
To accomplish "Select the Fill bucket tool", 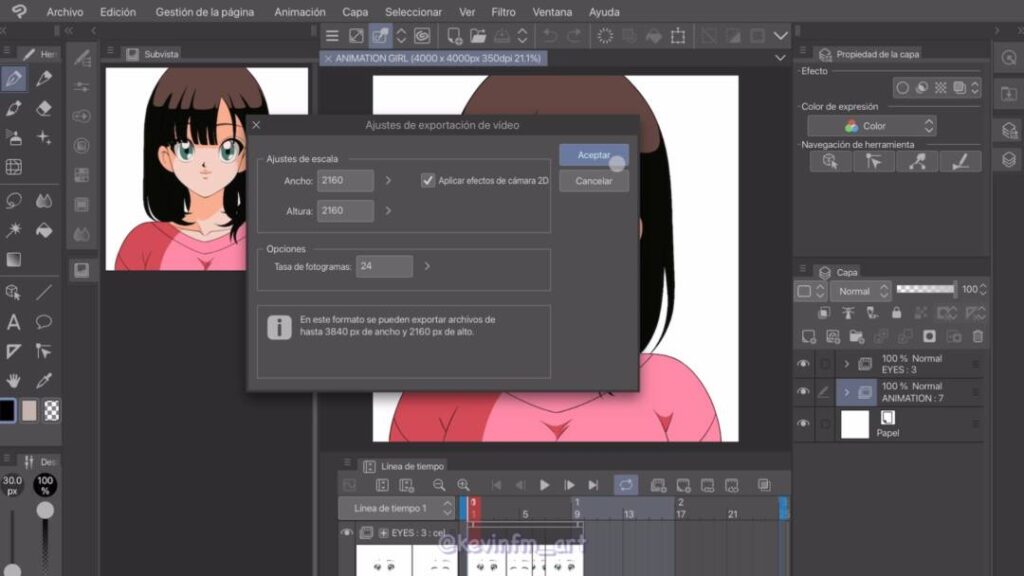I will click(44, 230).
